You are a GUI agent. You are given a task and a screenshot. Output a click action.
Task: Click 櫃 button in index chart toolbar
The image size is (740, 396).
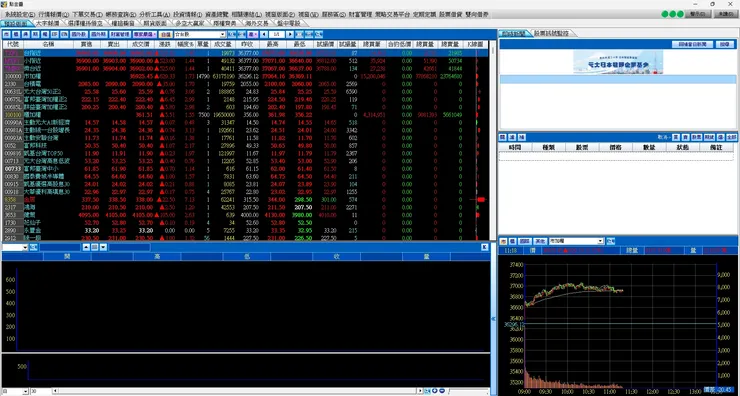tap(512, 241)
